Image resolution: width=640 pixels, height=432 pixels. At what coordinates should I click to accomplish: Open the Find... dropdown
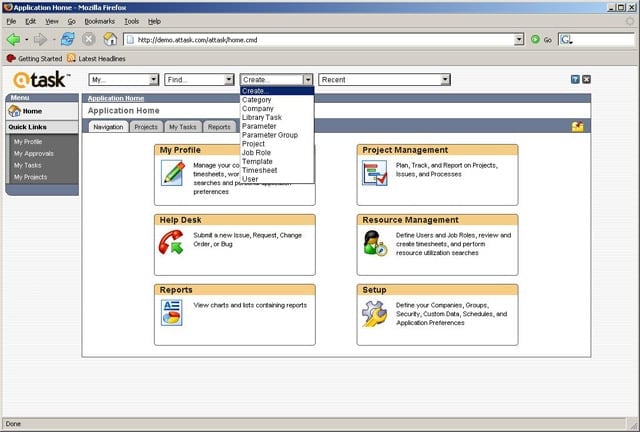point(199,80)
